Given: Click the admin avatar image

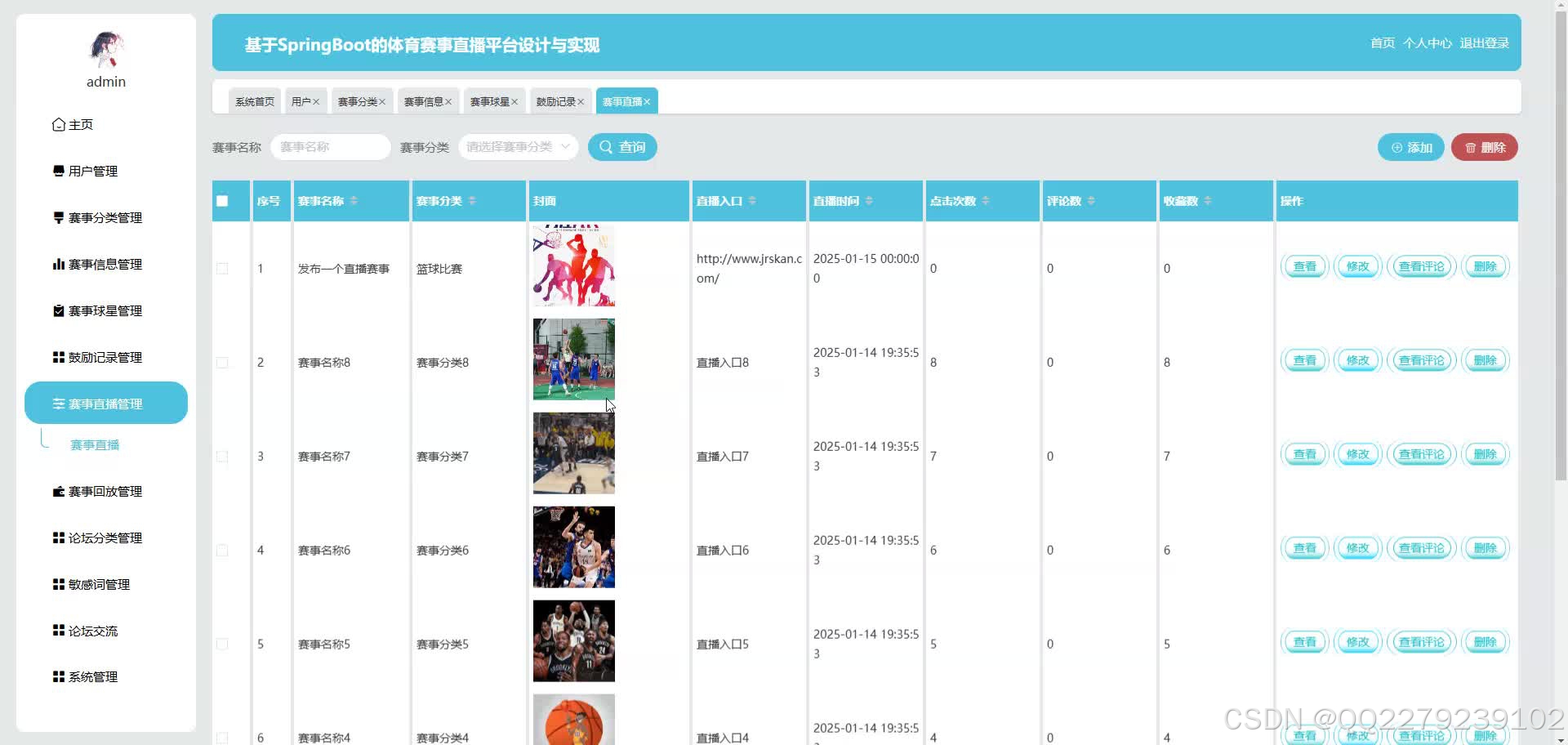Looking at the screenshot, I should click(106, 49).
